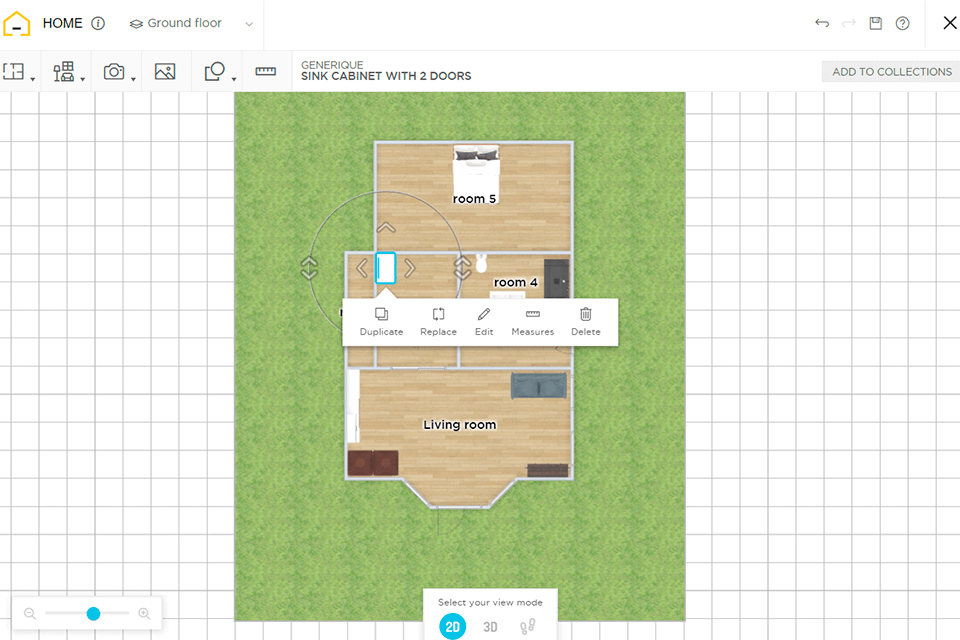This screenshot has width=960, height=640.
Task: Expand the camera tool arrow
Action: (x=133, y=79)
